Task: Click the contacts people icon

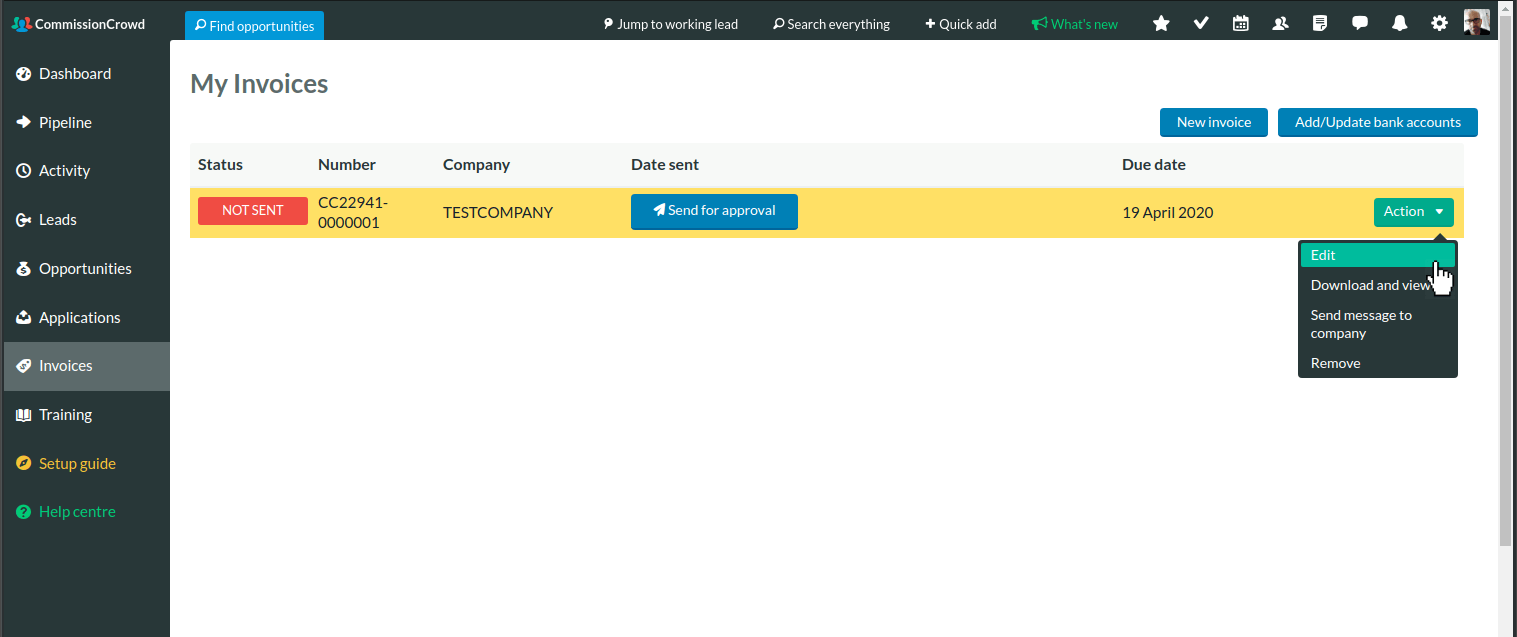Action: tap(1280, 23)
